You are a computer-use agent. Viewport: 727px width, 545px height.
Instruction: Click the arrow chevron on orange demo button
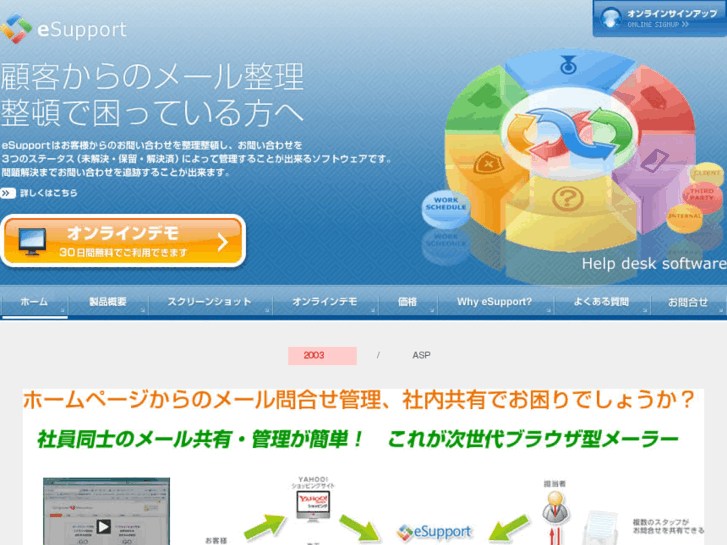tap(223, 242)
